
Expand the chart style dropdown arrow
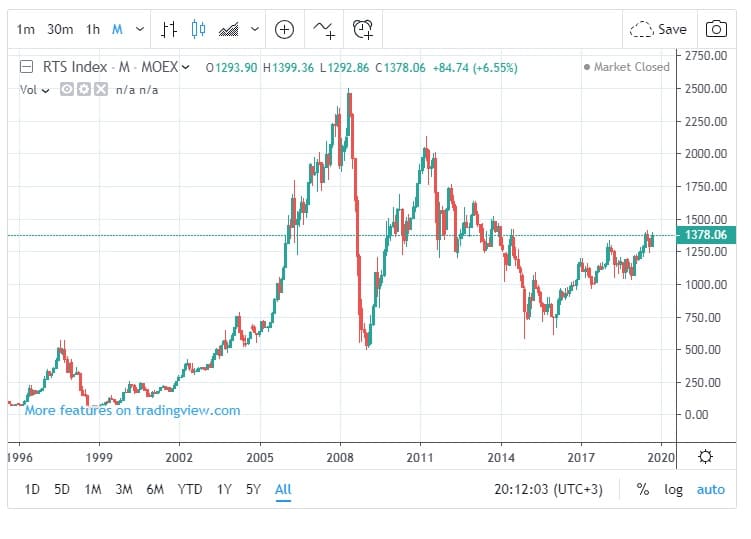pyautogui.click(x=255, y=29)
